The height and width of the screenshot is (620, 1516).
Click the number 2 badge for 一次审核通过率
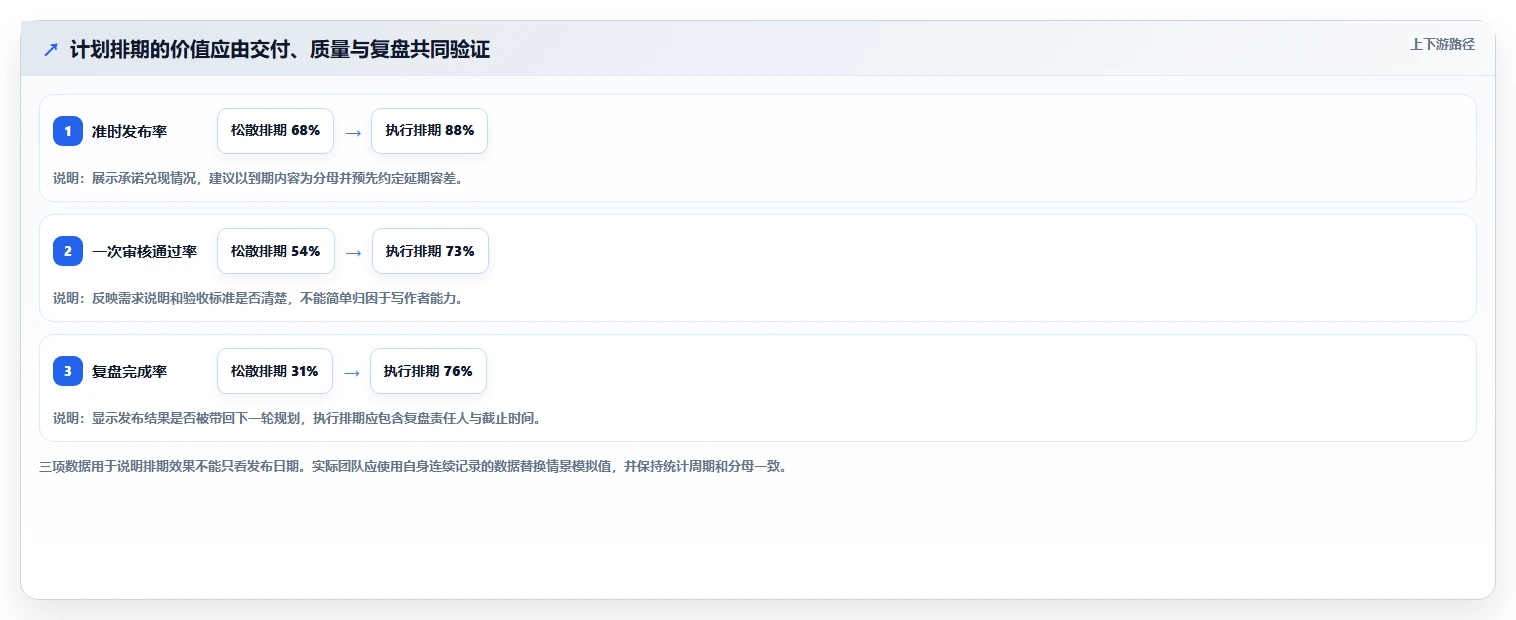(x=68, y=251)
